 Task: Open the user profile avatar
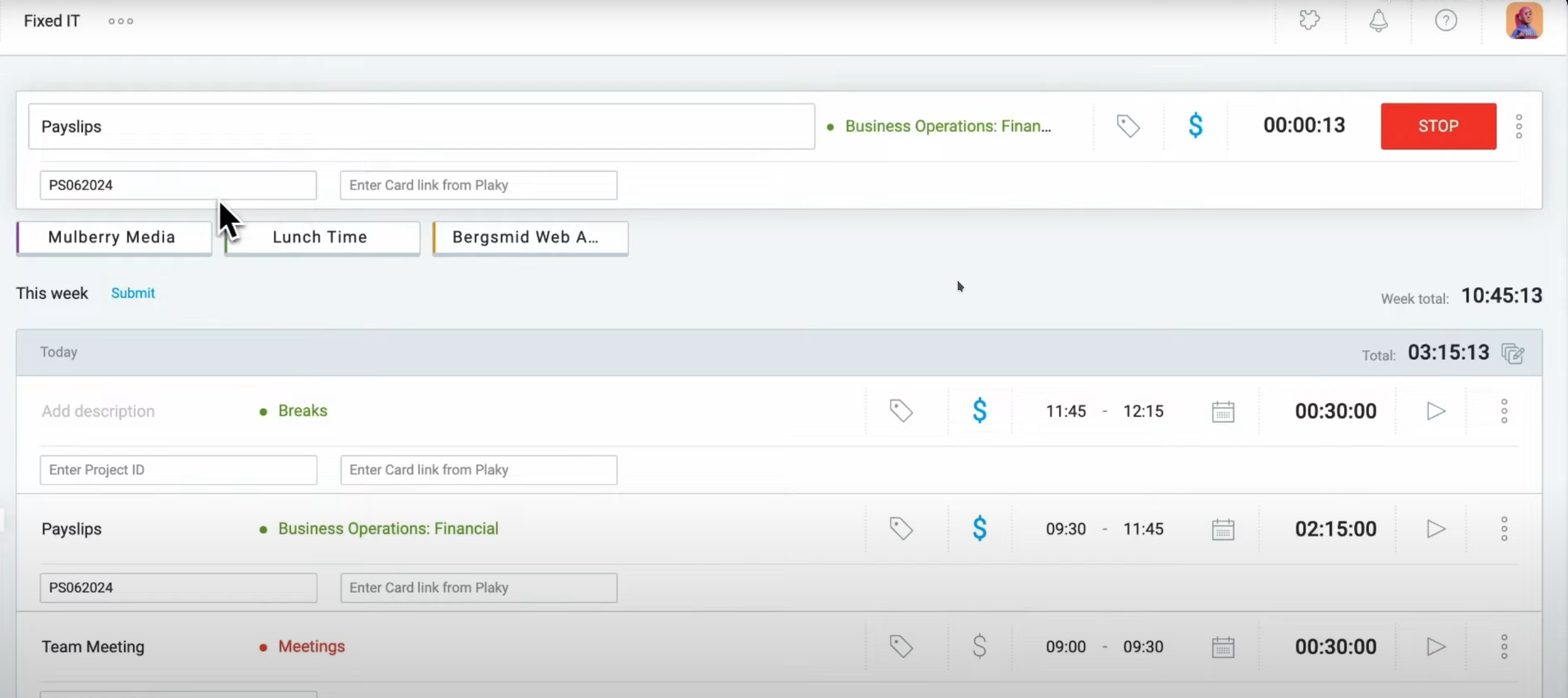coord(1524,21)
